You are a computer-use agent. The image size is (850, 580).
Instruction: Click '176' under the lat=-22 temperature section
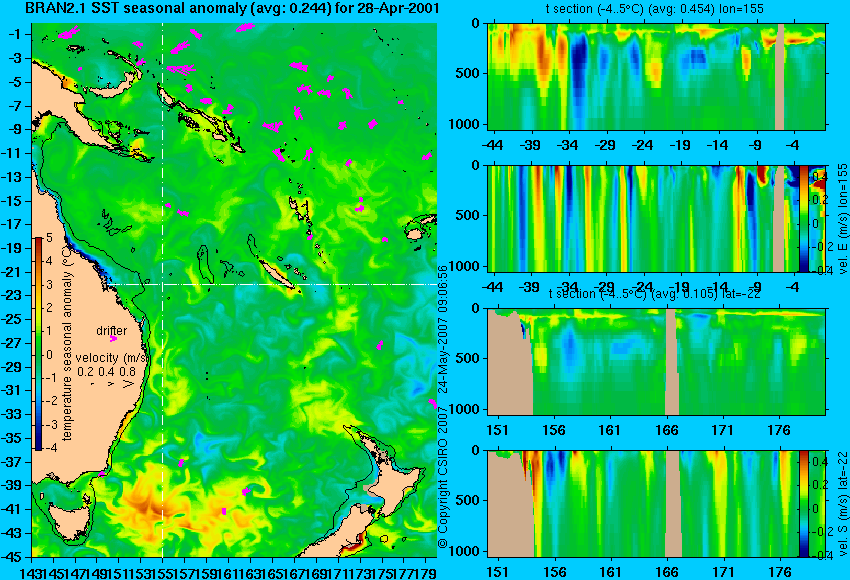point(779,430)
